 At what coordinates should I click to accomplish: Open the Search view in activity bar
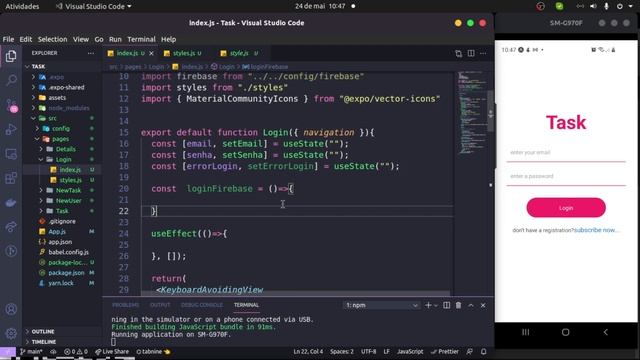11,80
